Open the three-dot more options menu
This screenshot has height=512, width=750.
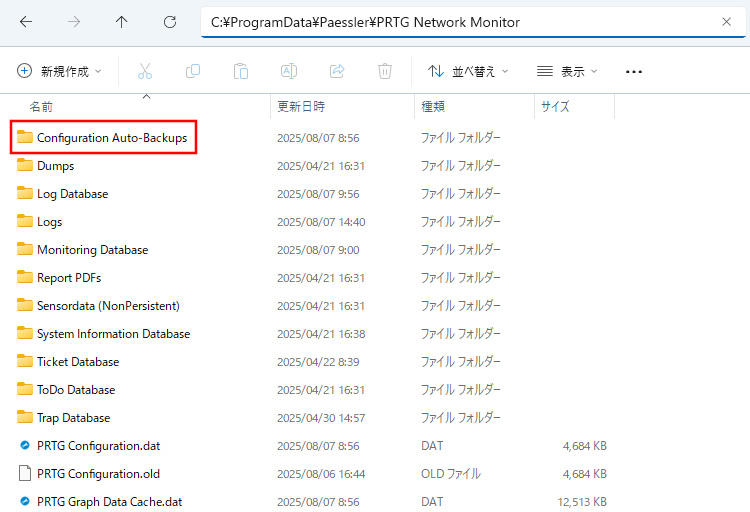634,72
